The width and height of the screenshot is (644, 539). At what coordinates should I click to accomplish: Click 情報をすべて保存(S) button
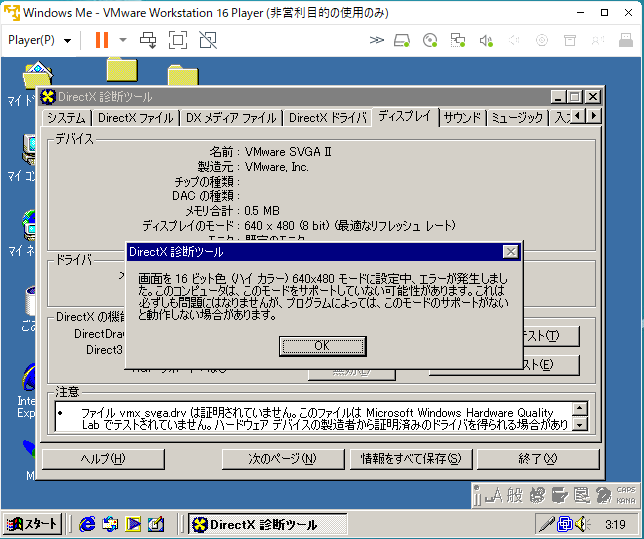point(411,458)
